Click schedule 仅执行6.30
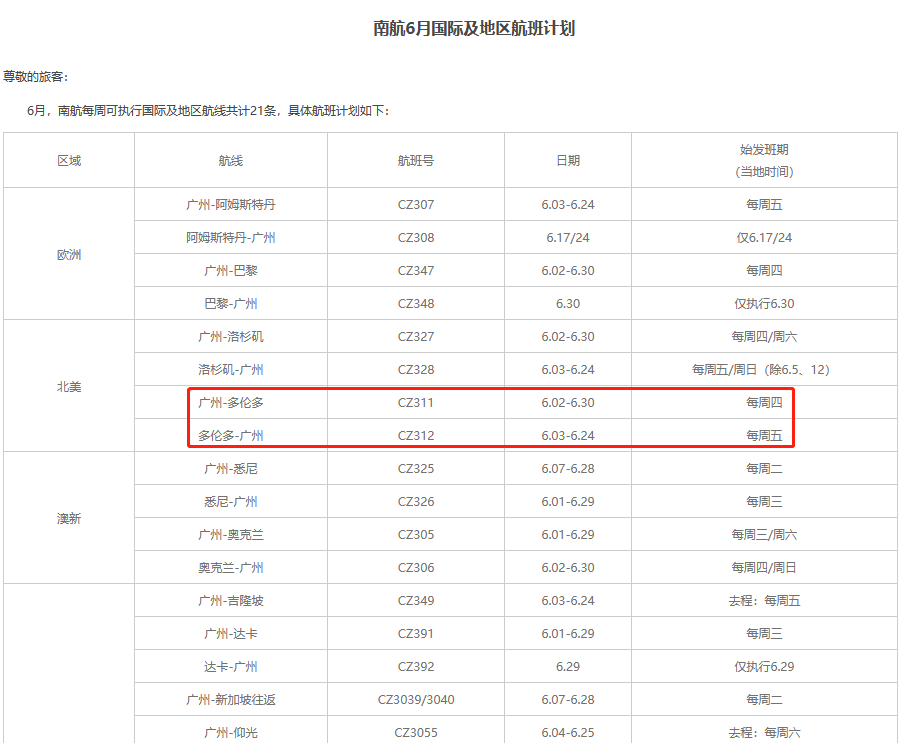 tap(764, 304)
